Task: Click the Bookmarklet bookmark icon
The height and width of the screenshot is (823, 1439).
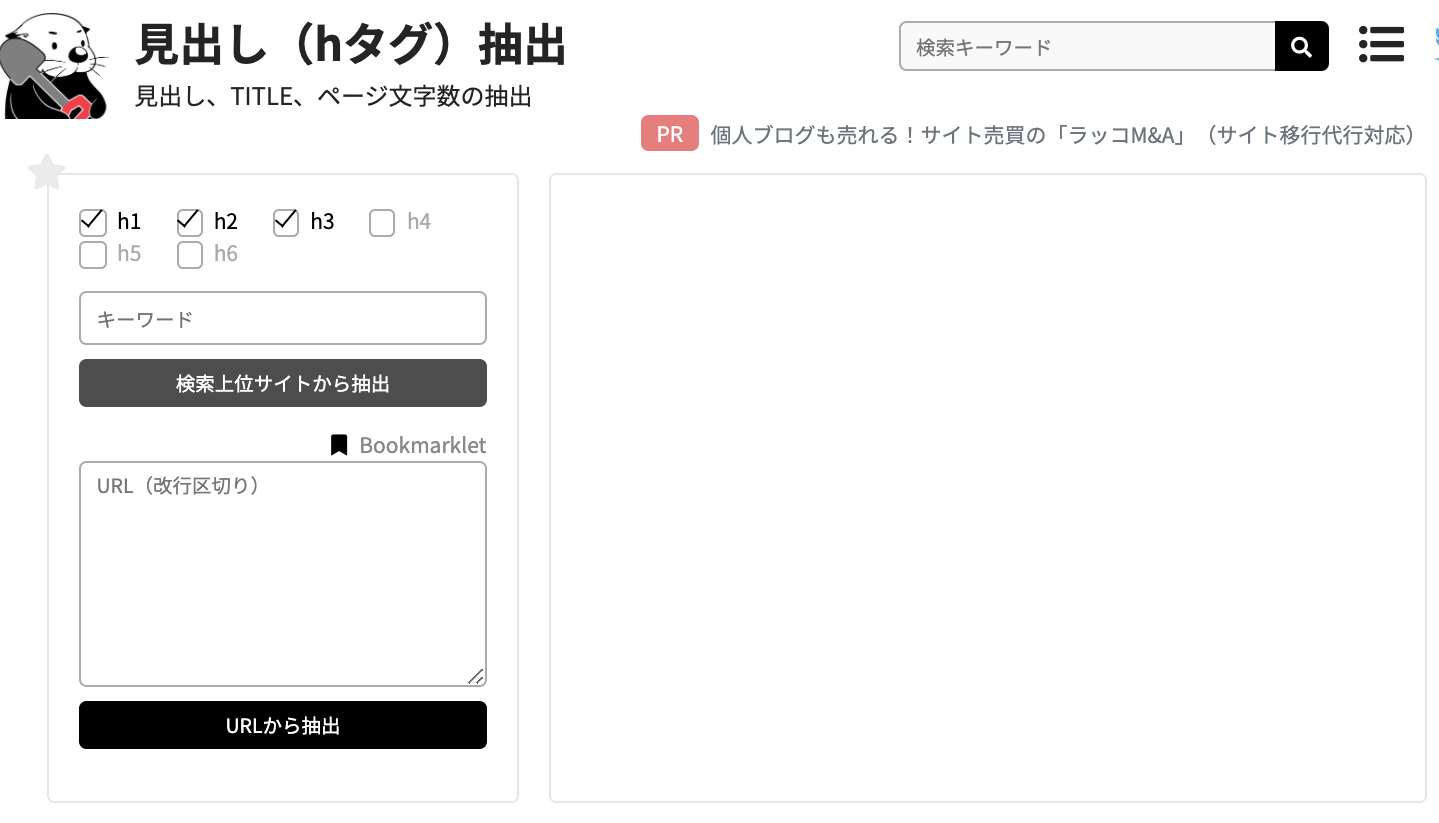Action: 339,445
